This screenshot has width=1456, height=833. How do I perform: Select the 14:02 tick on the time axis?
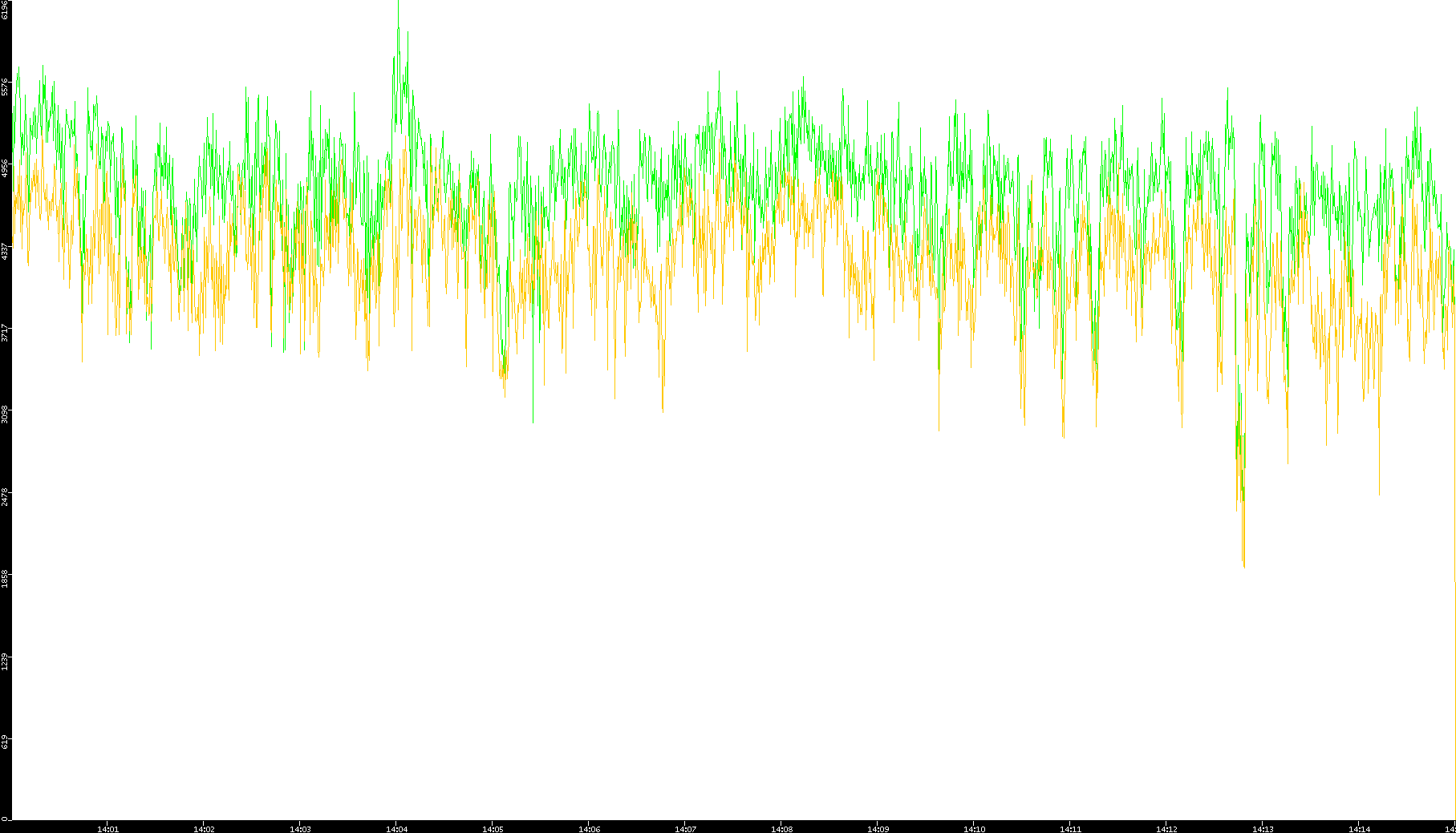(204, 828)
